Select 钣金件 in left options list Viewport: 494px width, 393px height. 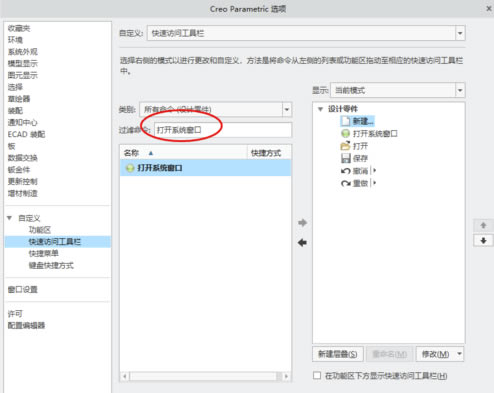(x=19, y=170)
